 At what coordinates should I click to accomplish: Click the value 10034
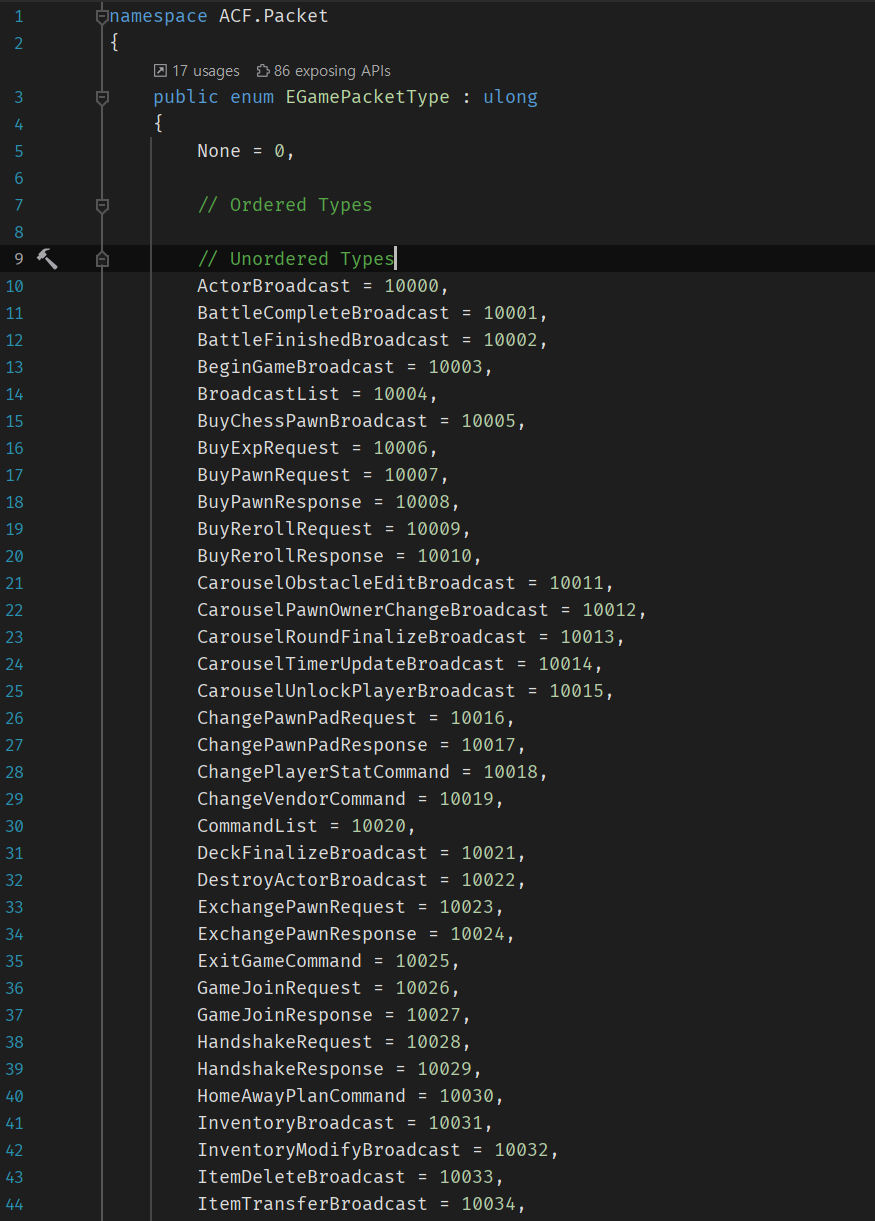(x=488, y=1204)
